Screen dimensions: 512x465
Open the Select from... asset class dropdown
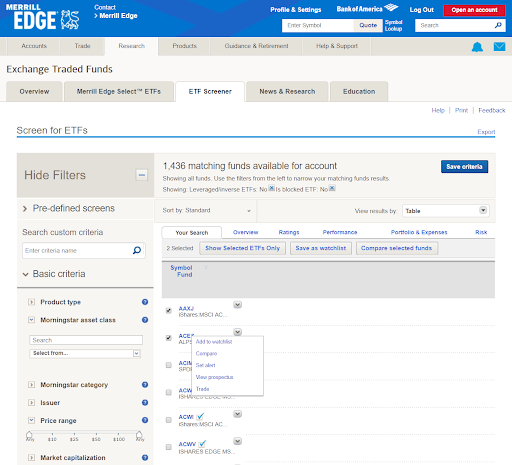[x=85, y=353]
